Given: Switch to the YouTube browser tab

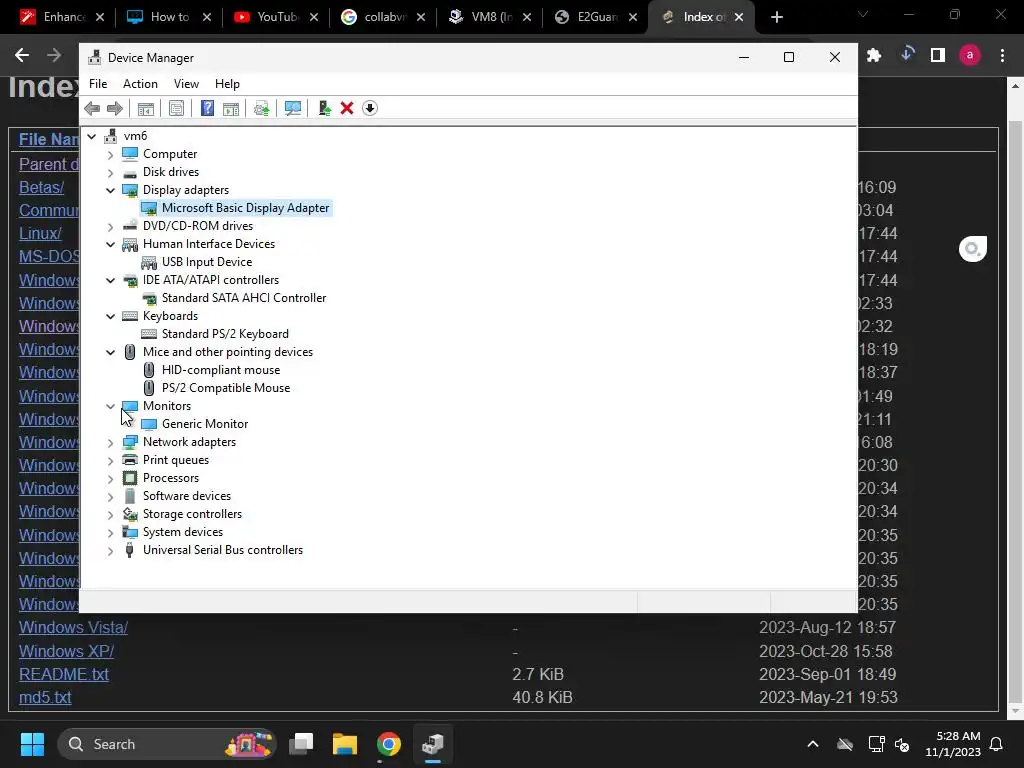Looking at the screenshot, I should [x=275, y=17].
